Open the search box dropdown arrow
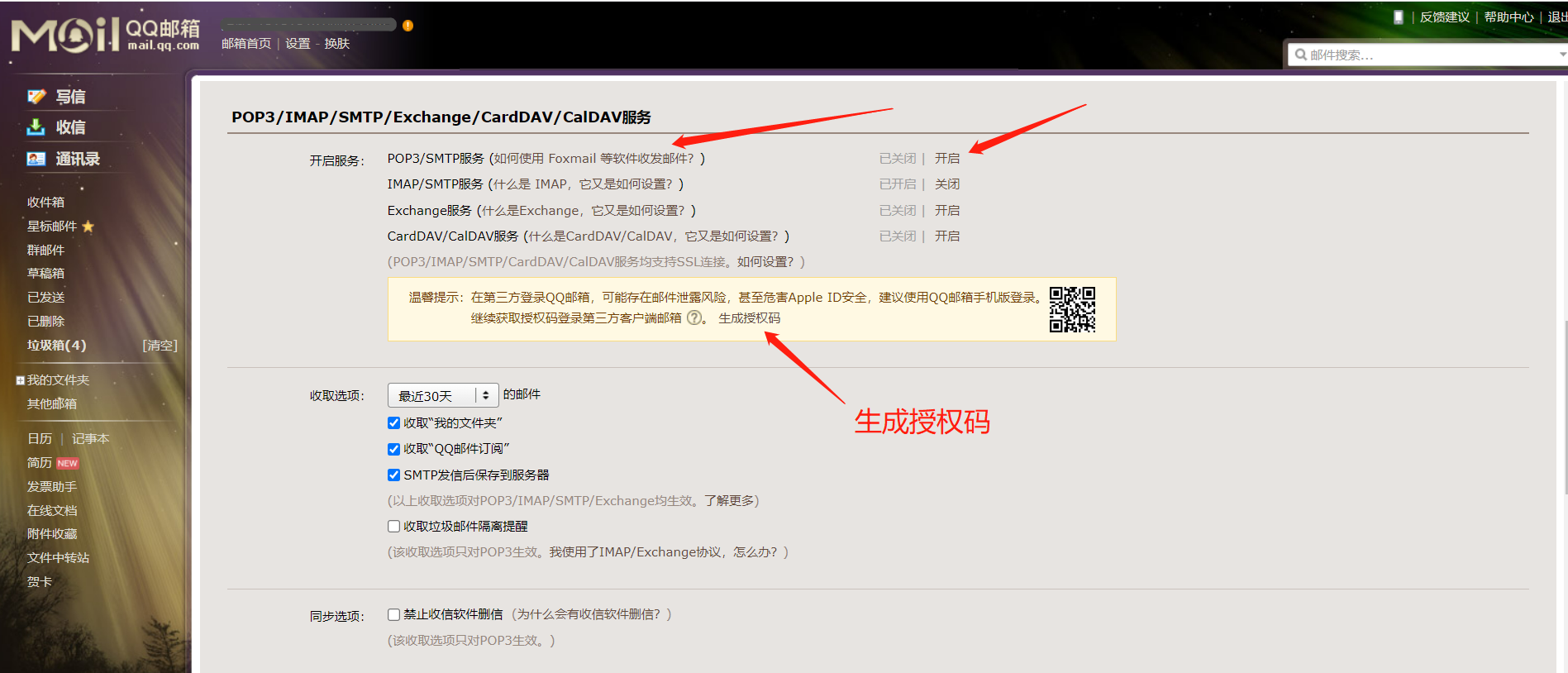1568x673 pixels. tap(1561, 55)
